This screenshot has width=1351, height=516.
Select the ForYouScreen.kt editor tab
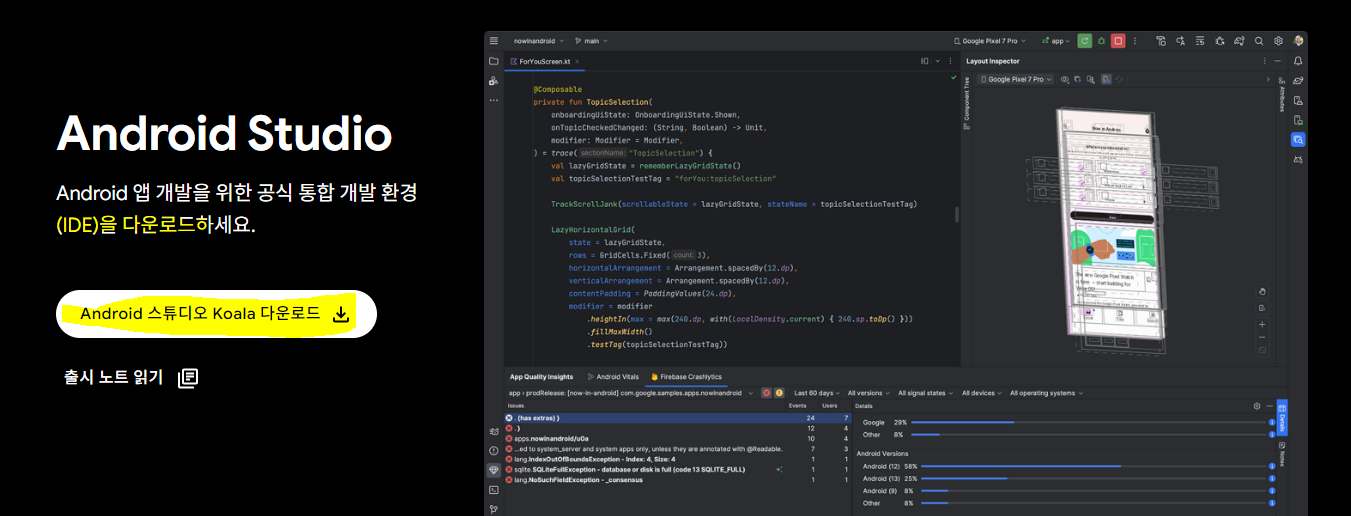pyautogui.click(x=545, y=61)
